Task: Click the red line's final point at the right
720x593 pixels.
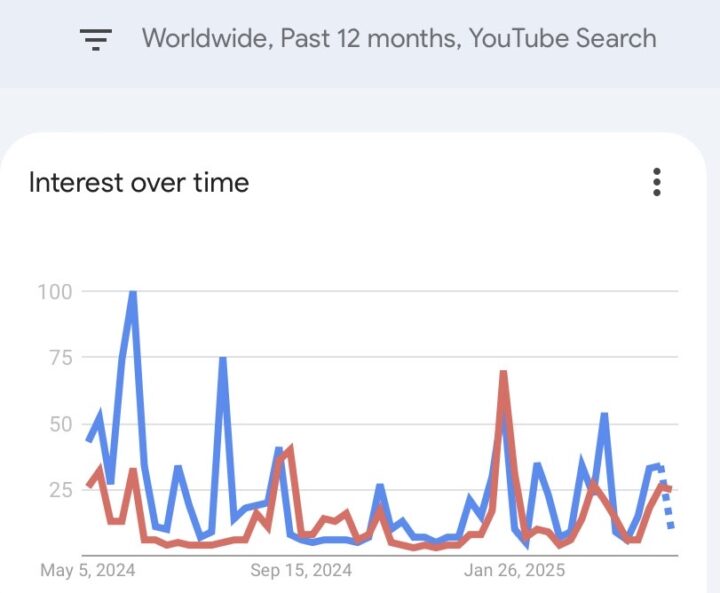Action: 670,489
